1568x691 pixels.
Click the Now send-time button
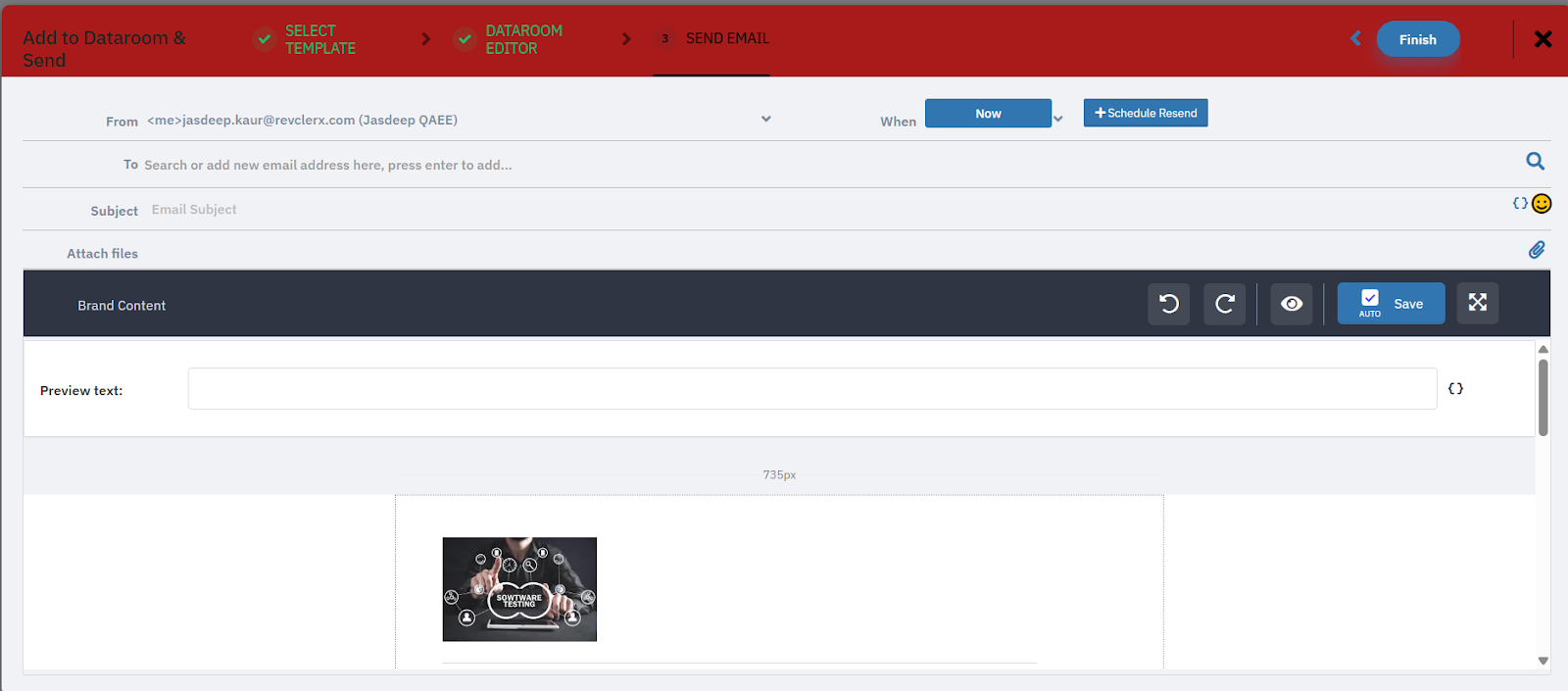(988, 114)
